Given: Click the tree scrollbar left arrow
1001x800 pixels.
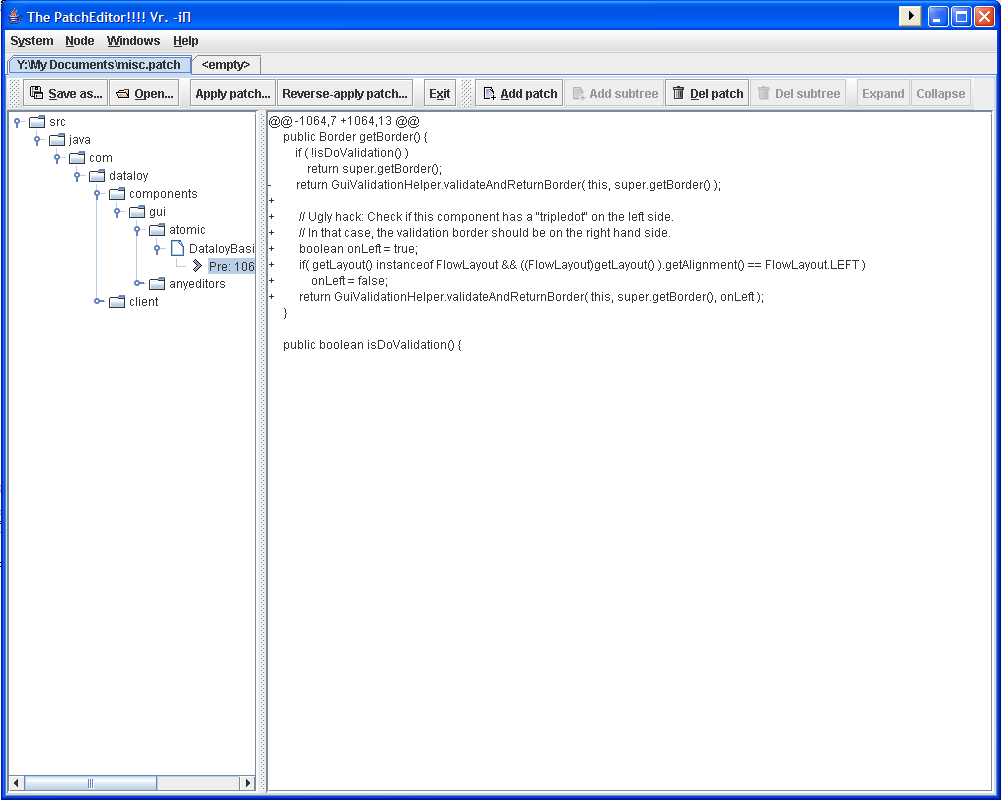Looking at the screenshot, I should 16,783.
